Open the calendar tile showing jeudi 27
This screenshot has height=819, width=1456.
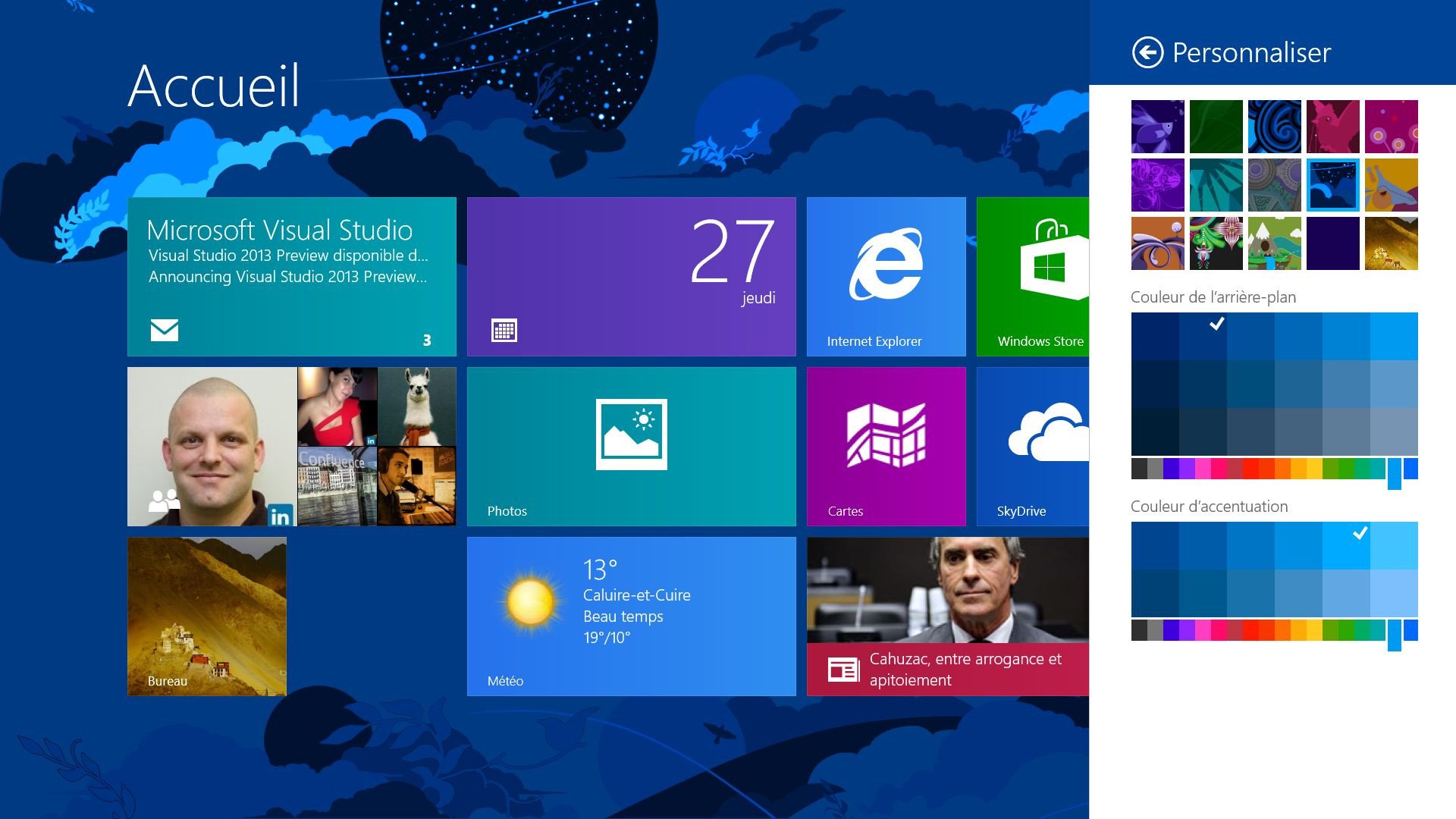(631, 277)
